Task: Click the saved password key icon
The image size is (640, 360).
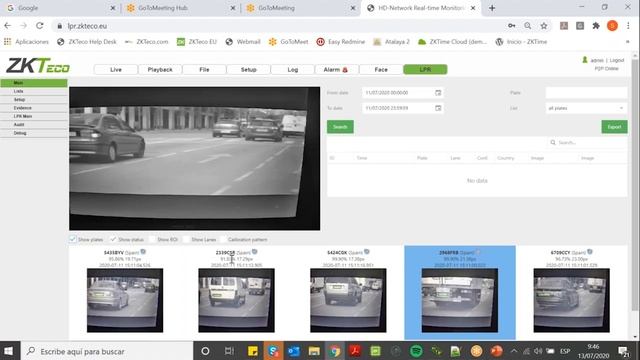Action: point(511,26)
